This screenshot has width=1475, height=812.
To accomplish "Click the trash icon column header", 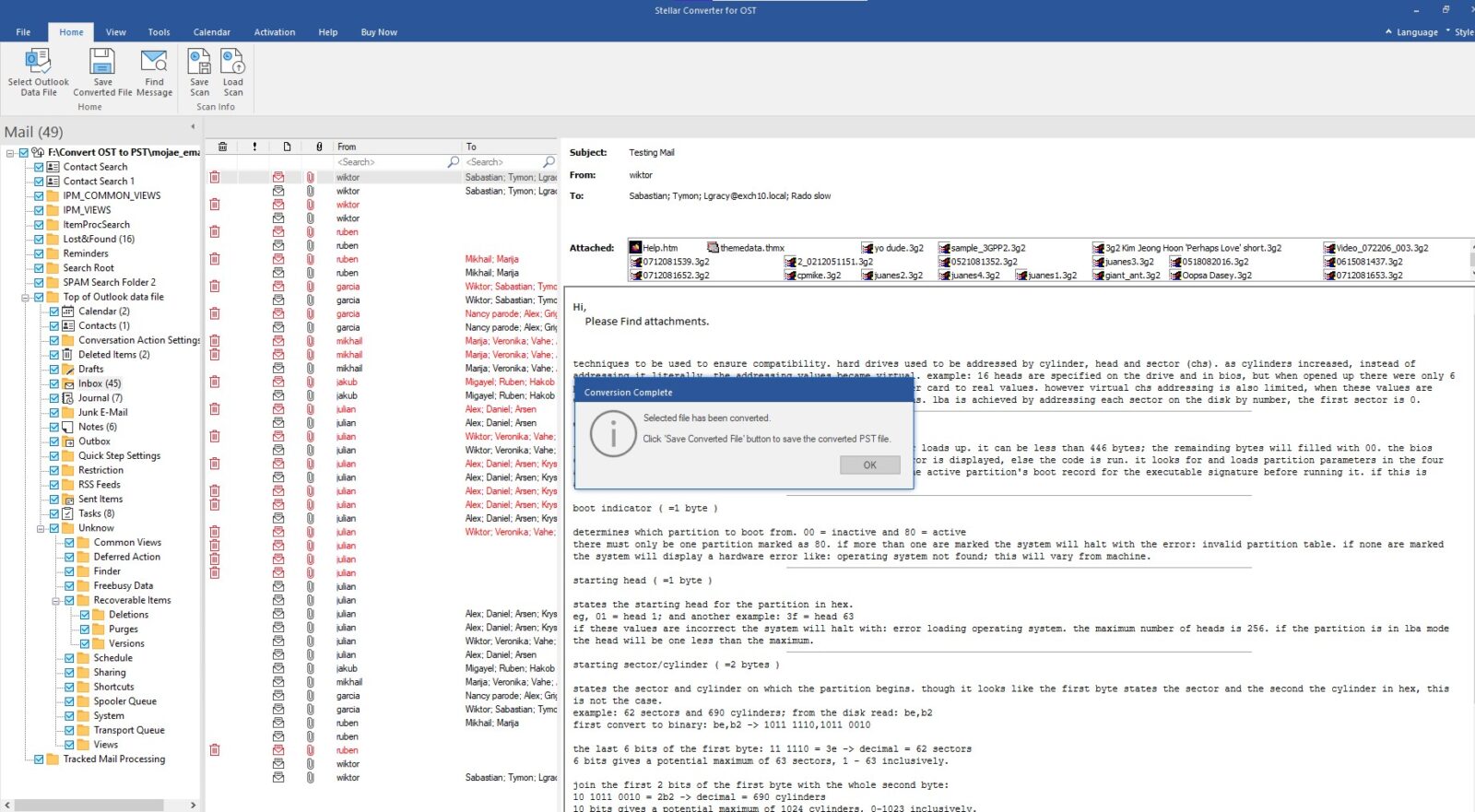I will pos(222,147).
